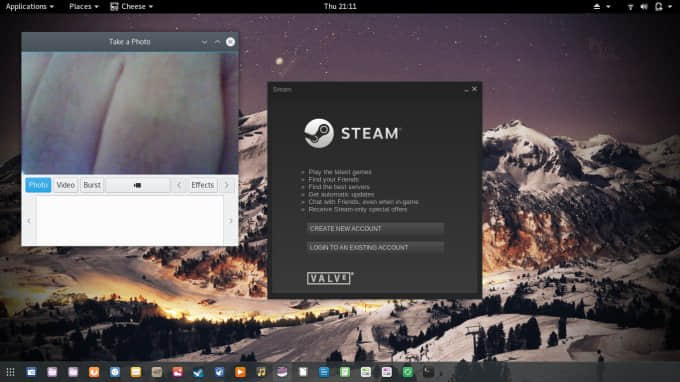
Task: Go to the next effects page arrow
Action: (226, 185)
